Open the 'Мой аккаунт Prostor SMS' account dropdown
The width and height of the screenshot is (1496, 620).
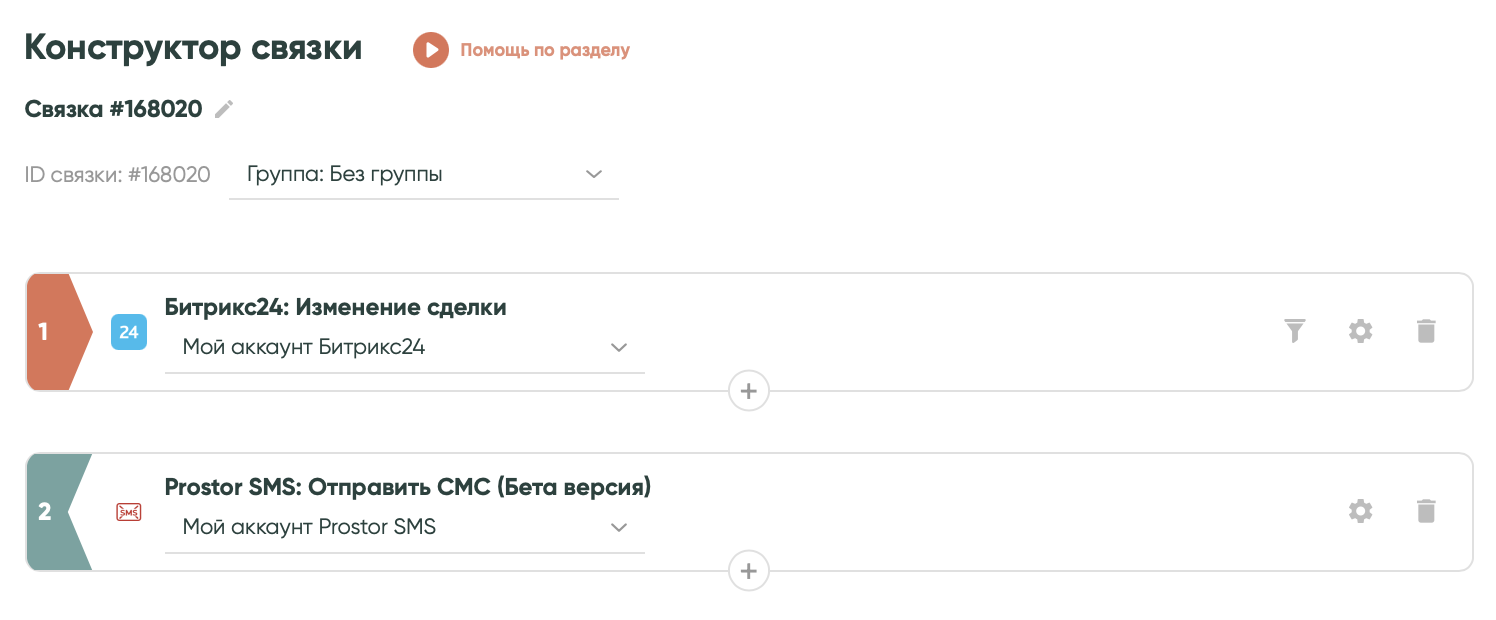pos(404,527)
